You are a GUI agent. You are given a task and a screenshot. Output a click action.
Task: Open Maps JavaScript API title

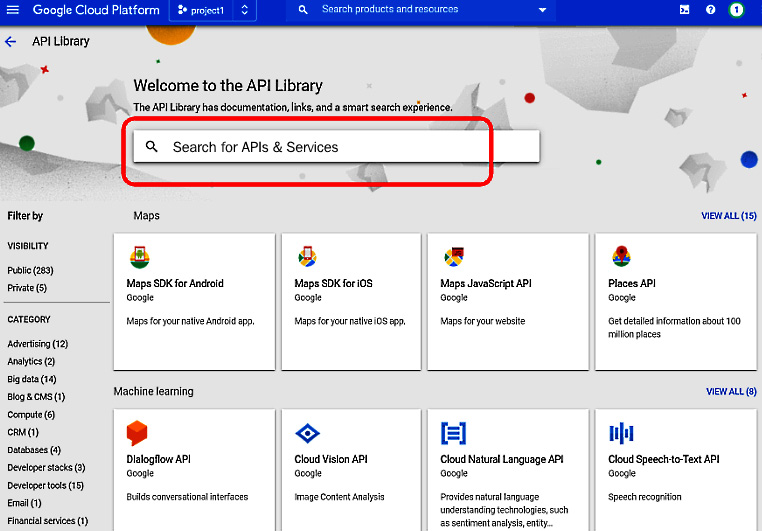(x=486, y=283)
